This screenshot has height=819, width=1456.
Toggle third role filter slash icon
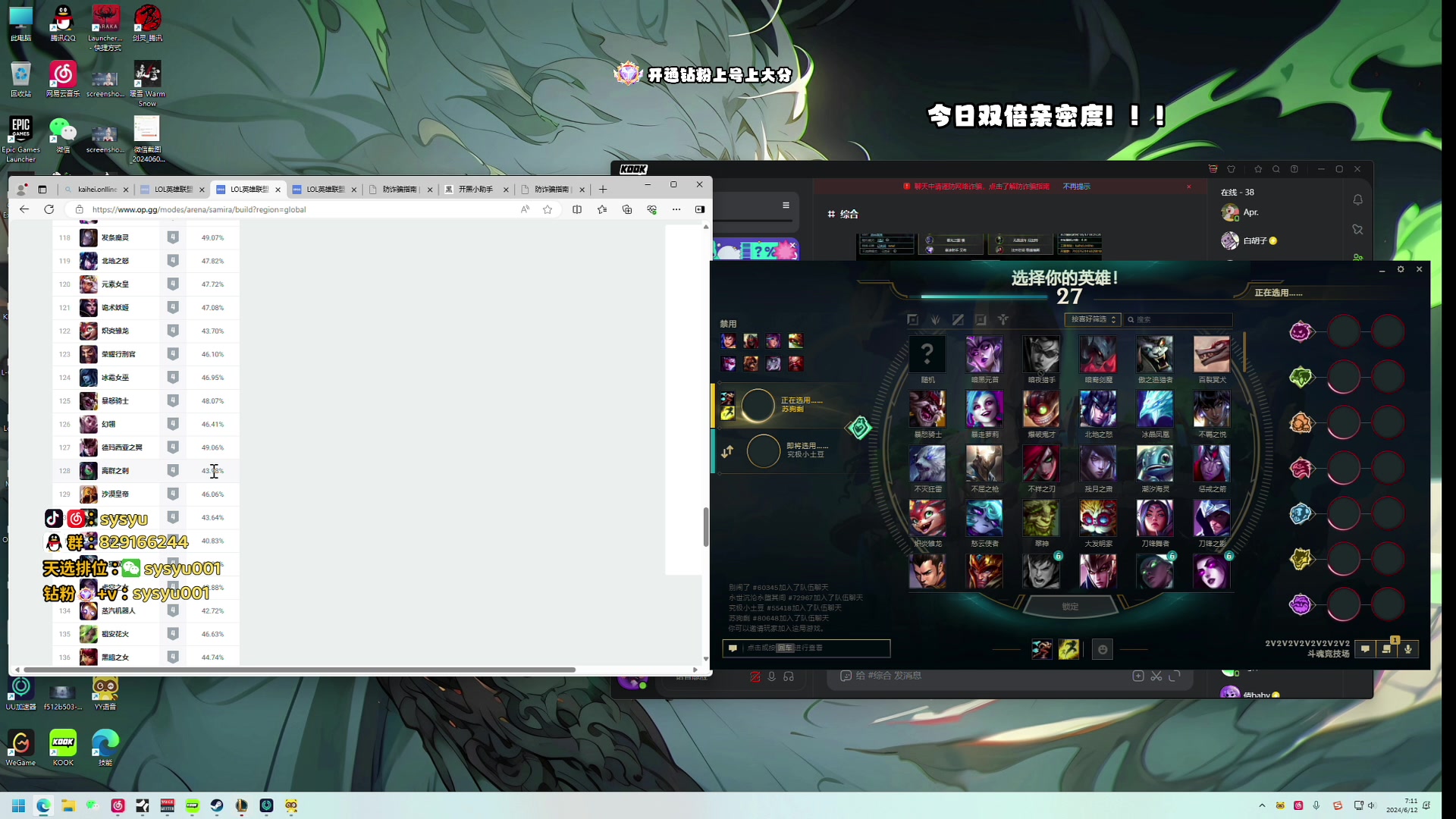click(958, 320)
